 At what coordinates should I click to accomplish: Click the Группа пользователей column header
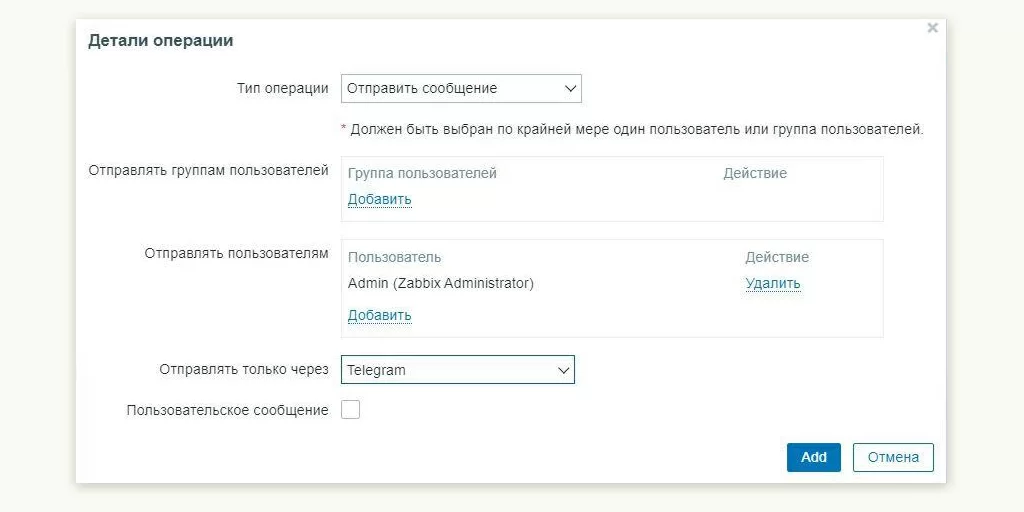click(x=422, y=173)
